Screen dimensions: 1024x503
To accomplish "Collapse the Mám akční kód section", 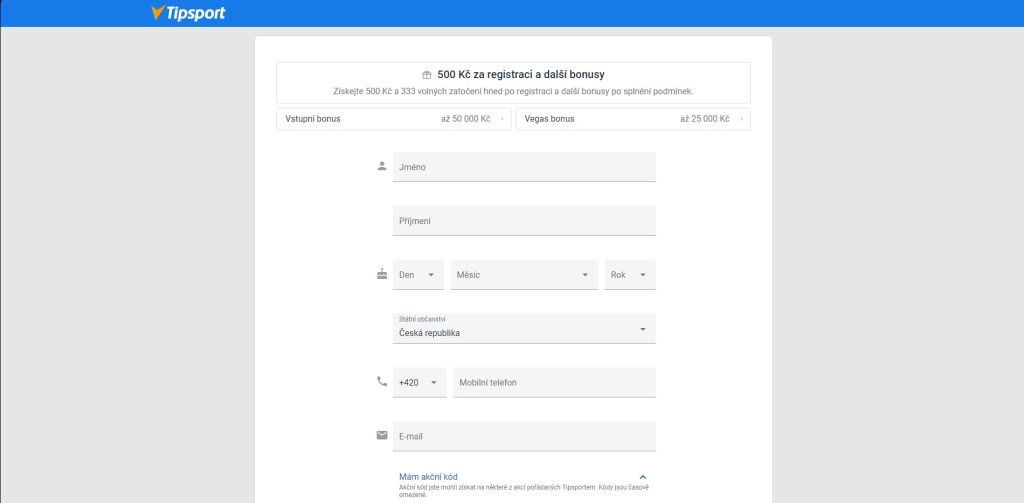I will (x=642, y=478).
